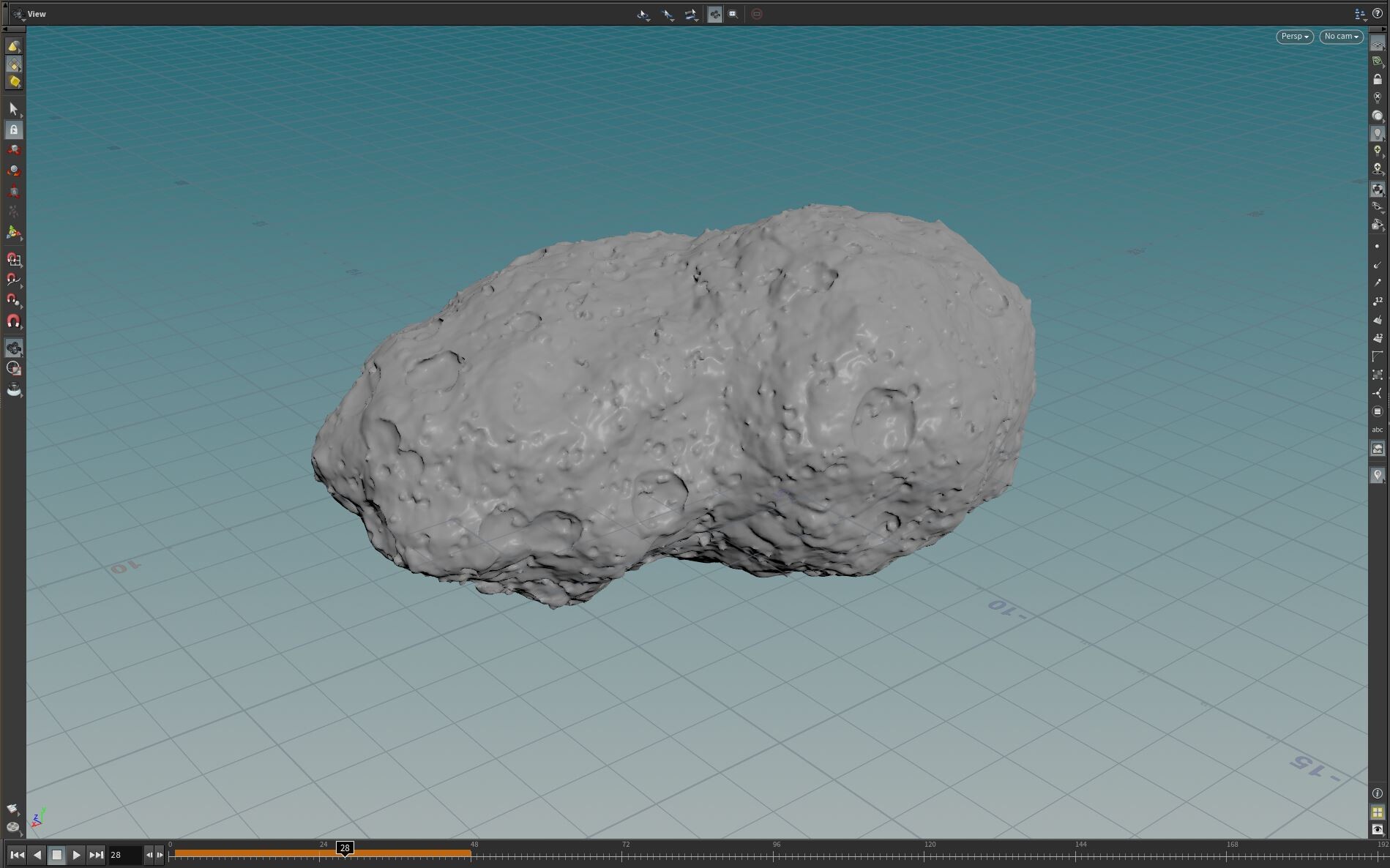The width and height of the screenshot is (1390, 868).
Task: Toggle the point numbers display (12 icon)
Action: [1378, 301]
